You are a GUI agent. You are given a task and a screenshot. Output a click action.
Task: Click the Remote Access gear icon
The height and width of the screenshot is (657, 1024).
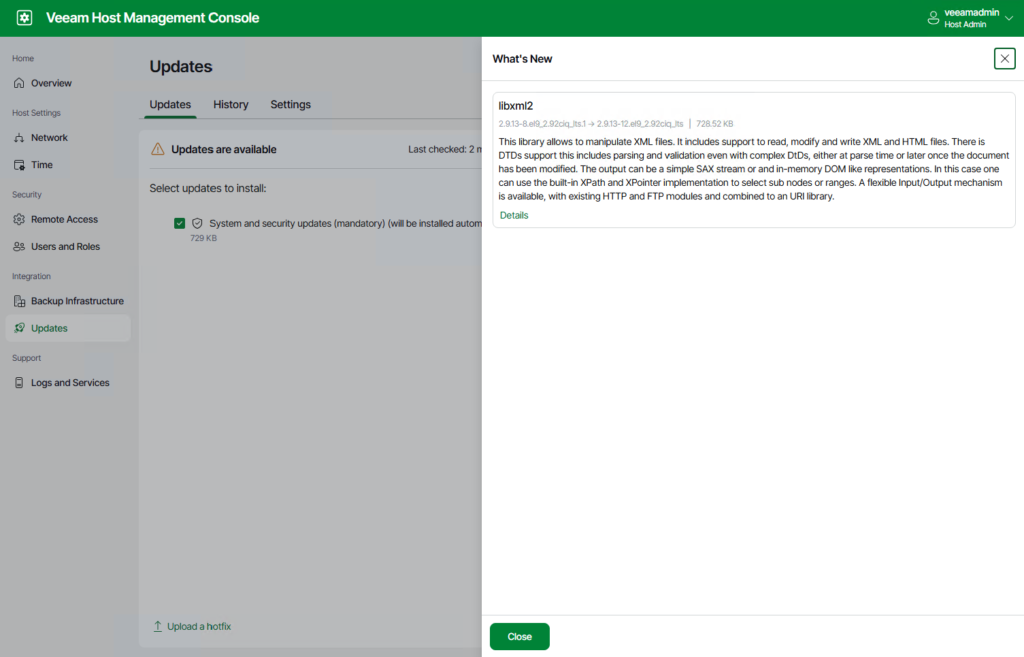tap(19, 219)
